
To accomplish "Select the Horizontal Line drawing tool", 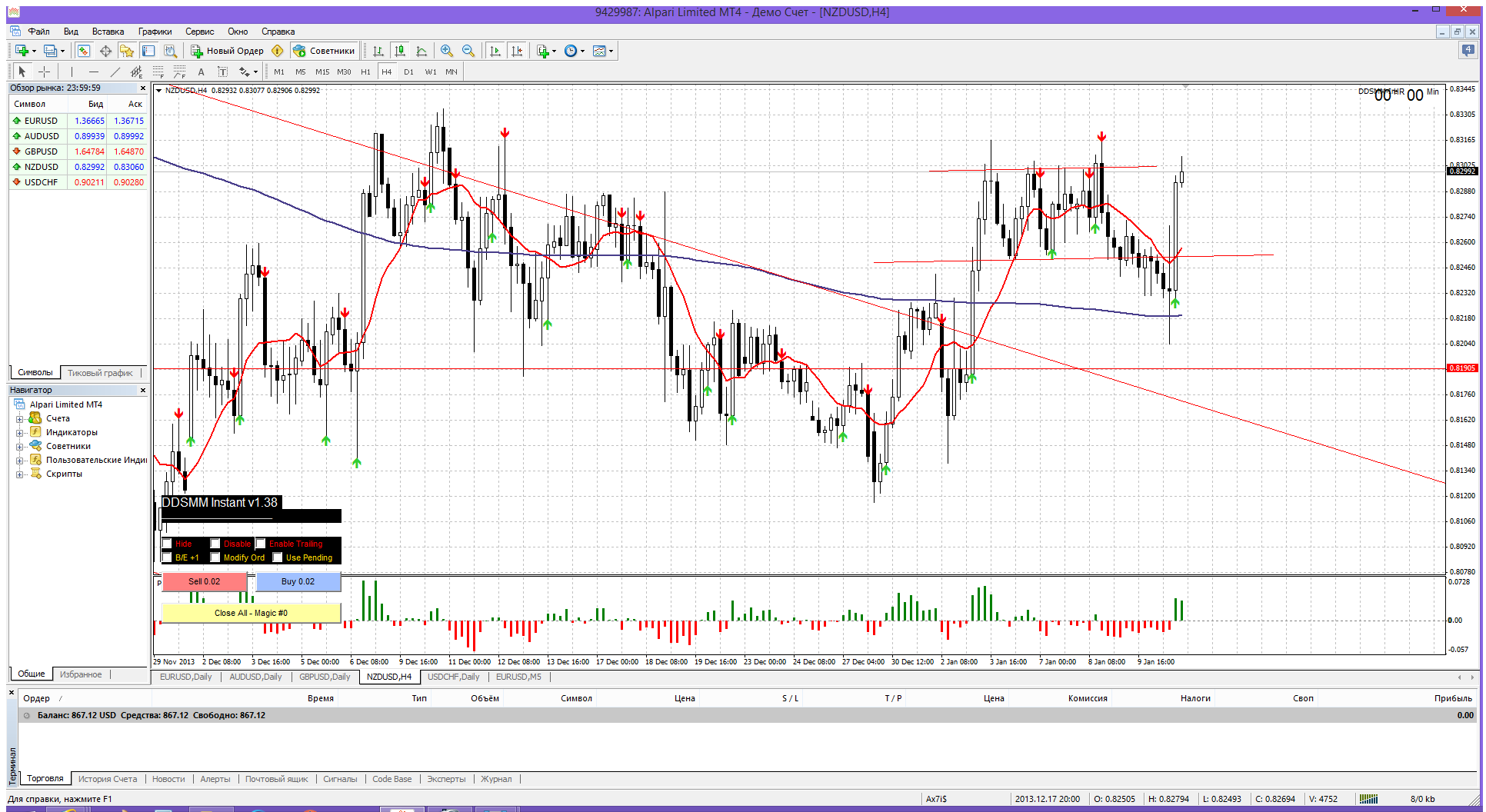I will 93,72.
